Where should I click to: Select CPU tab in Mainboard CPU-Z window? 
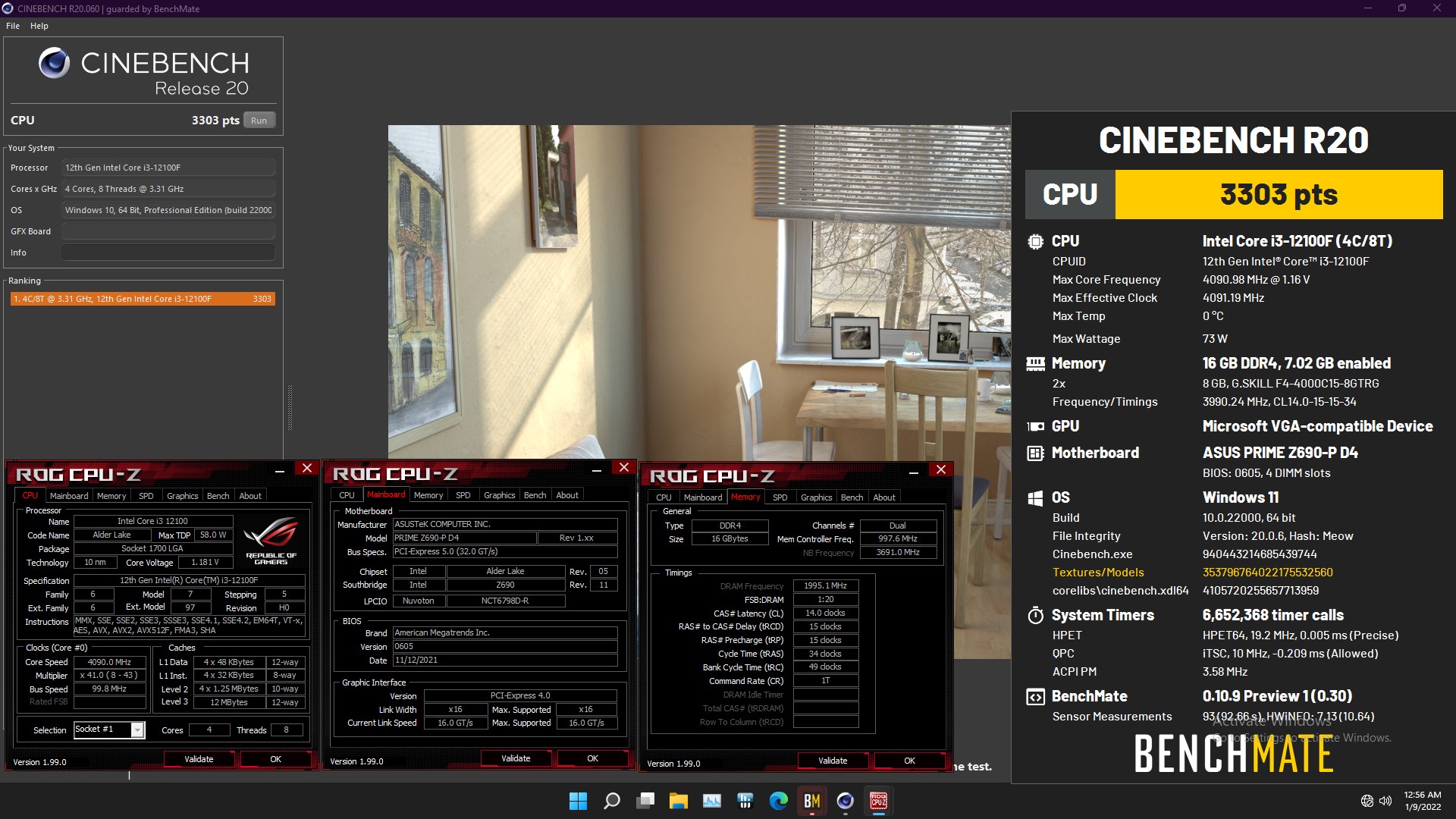coord(347,495)
